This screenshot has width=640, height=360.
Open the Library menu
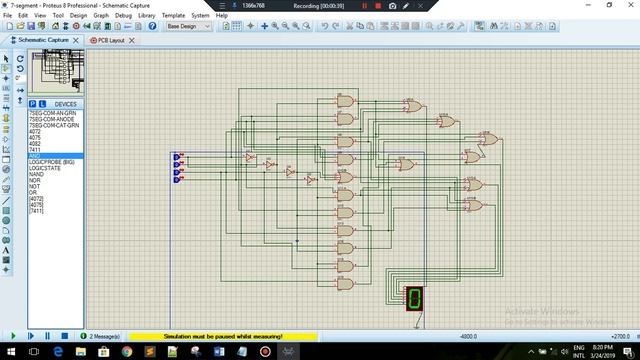147,16
